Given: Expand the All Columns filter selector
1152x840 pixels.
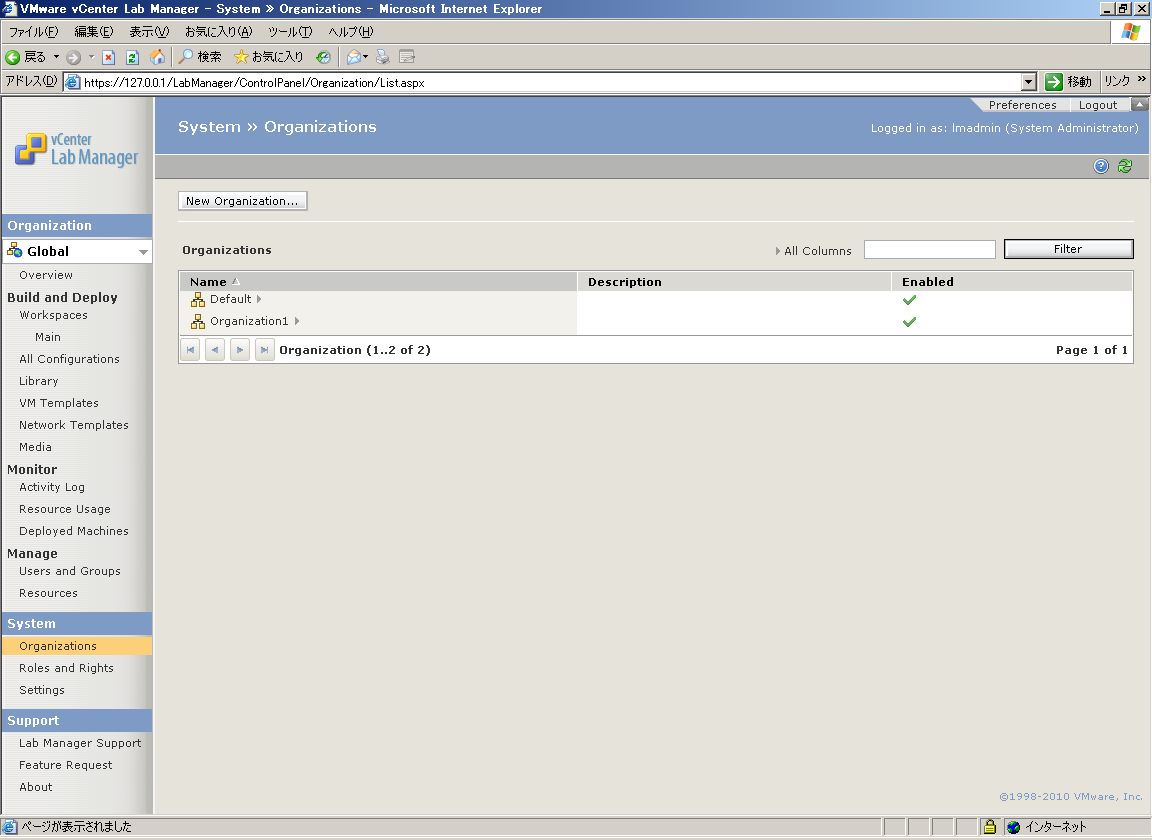Looking at the screenshot, I should 778,251.
